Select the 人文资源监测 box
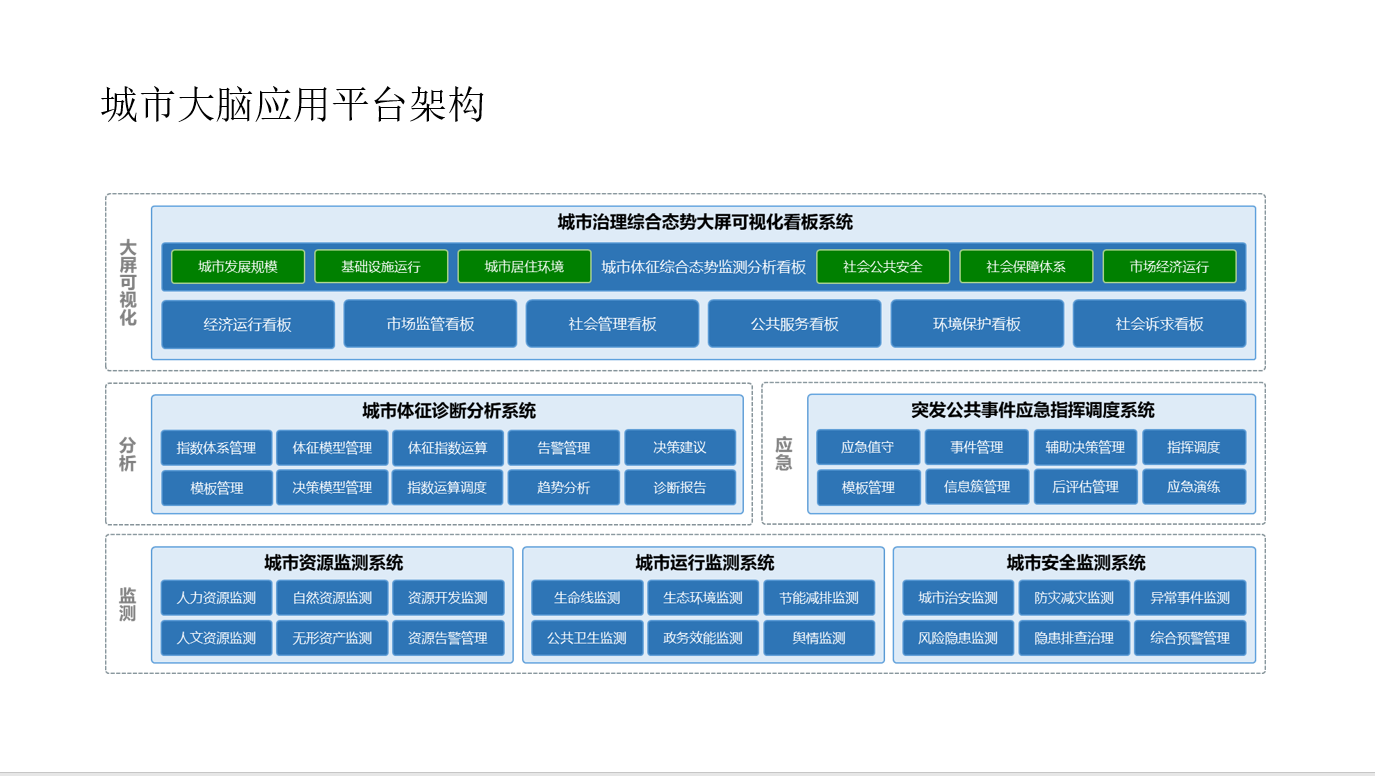The width and height of the screenshot is (1375, 776). (217, 638)
